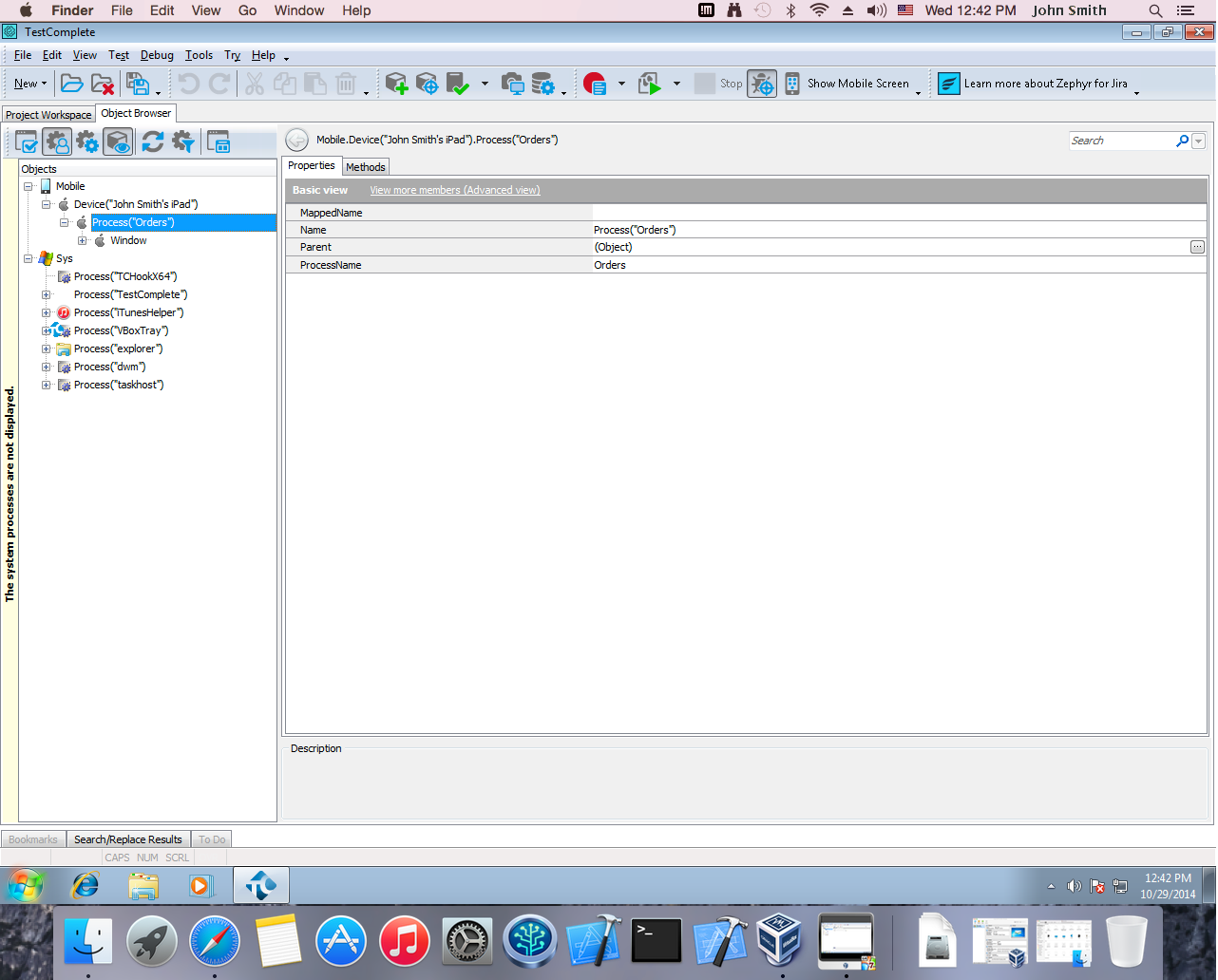This screenshot has height=980, width=1218.
Task: Collapse the Sys tree node
Action: point(29,258)
